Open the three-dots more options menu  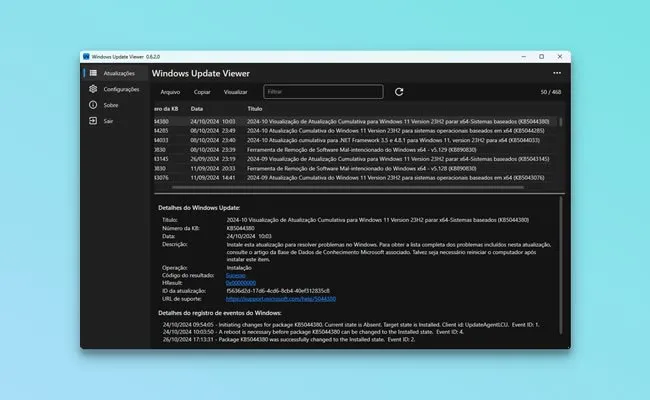pos(557,72)
